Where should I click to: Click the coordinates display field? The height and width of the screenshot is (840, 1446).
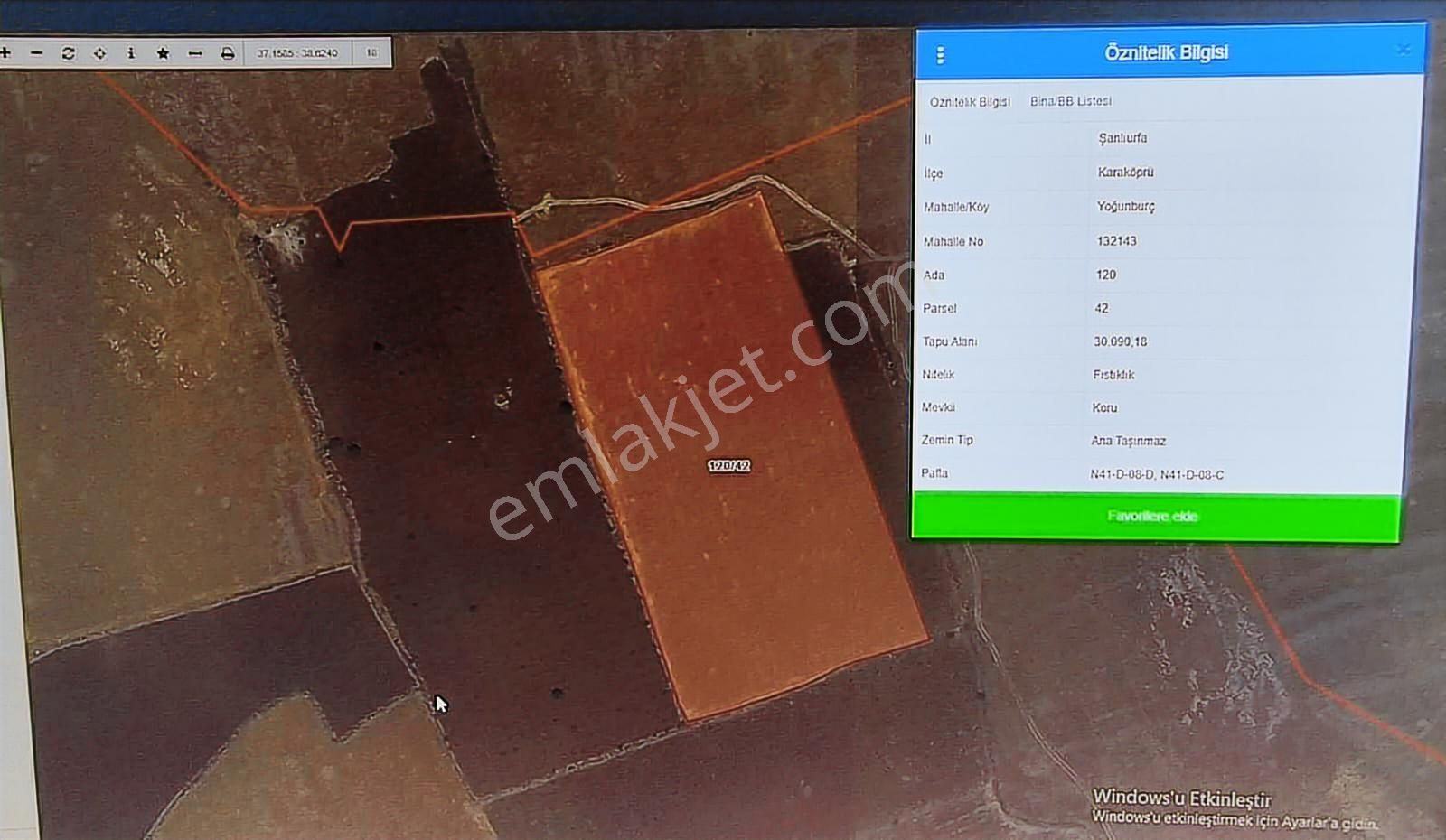click(297, 53)
